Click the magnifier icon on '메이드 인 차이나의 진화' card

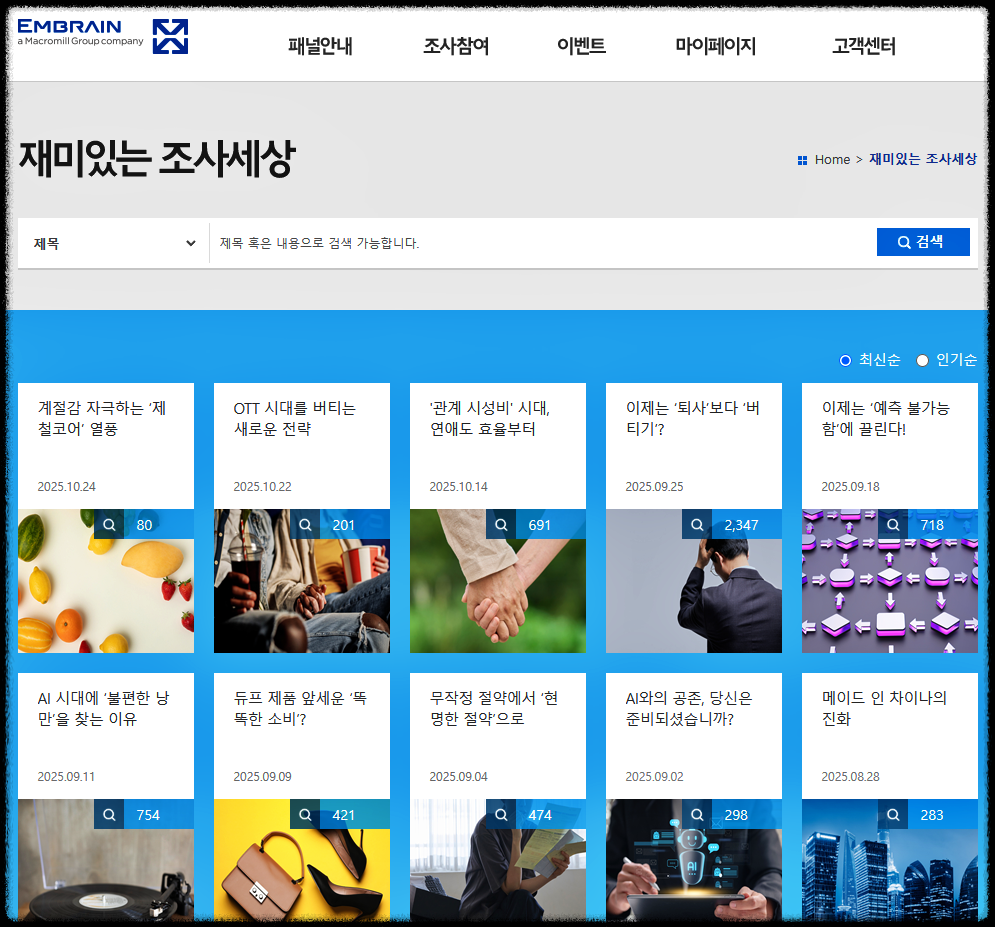pos(892,813)
